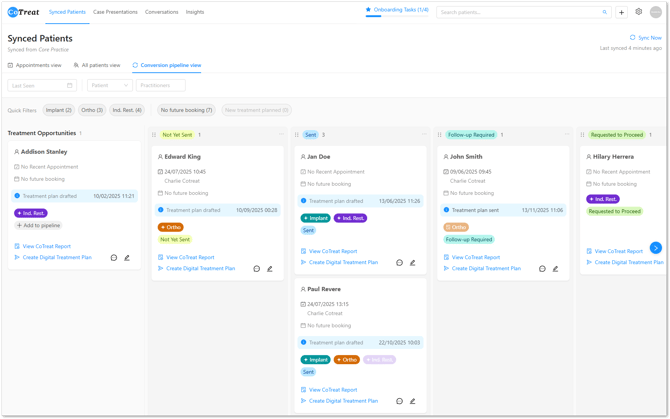Viewport: 670px width, 419px height.
Task: Click the drag handle of Sent column
Action: 297,135
